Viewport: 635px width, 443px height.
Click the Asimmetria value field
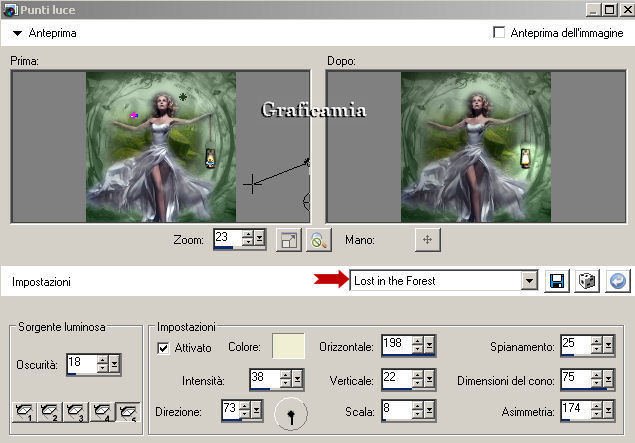click(576, 410)
